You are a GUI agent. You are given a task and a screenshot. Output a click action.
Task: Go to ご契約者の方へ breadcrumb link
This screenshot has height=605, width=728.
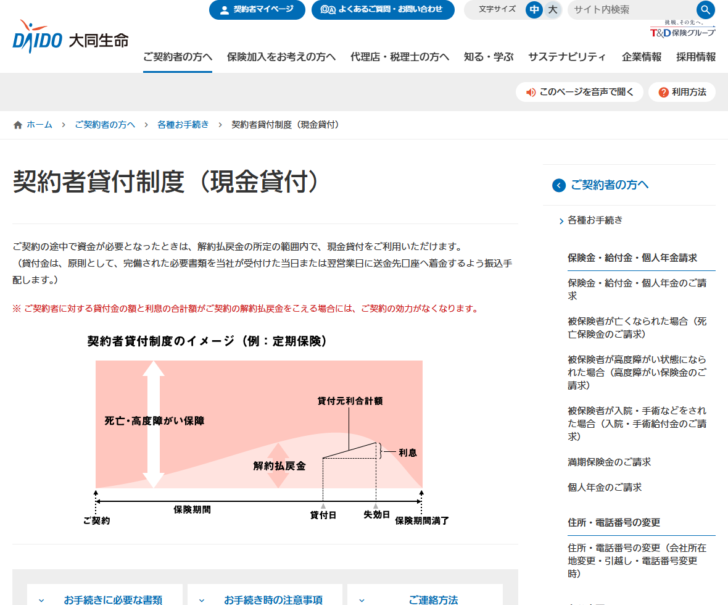click(105, 125)
